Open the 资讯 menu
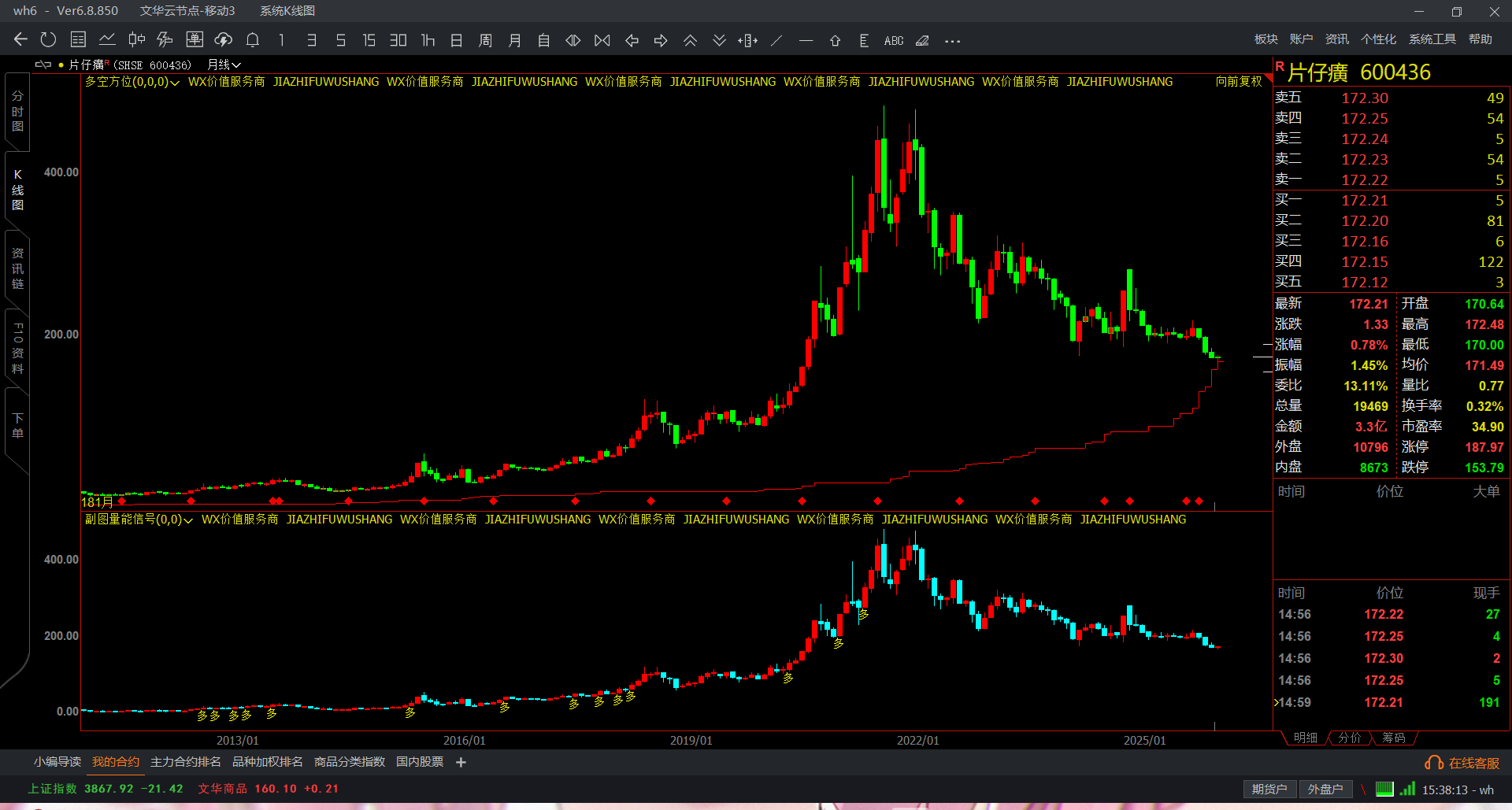The image size is (1512, 810). point(1337,39)
